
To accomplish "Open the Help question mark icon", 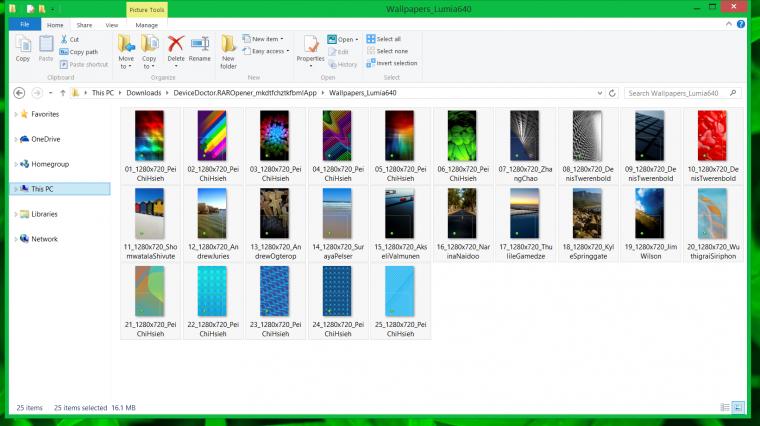I will tap(741, 24).
